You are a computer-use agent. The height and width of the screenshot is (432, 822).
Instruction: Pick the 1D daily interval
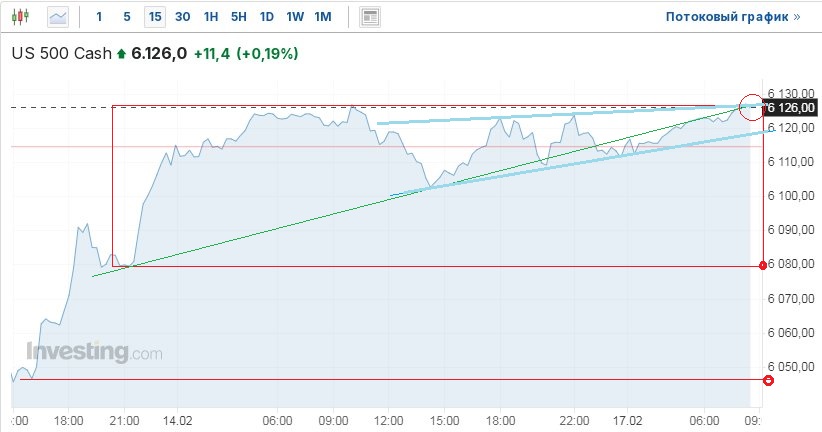click(266, 17)
